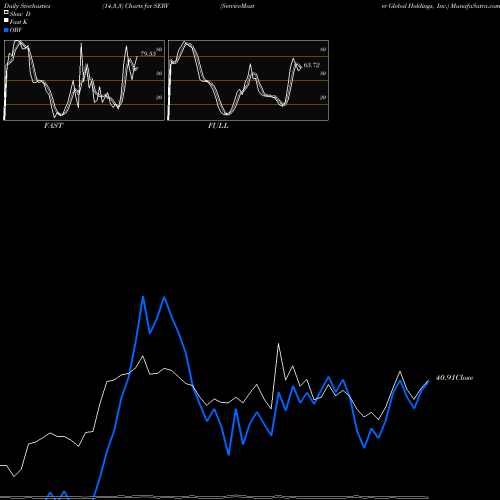Screen dimensions: 500x500
Task: Click the 20 axis label on FULL chart
Action: 323,97
